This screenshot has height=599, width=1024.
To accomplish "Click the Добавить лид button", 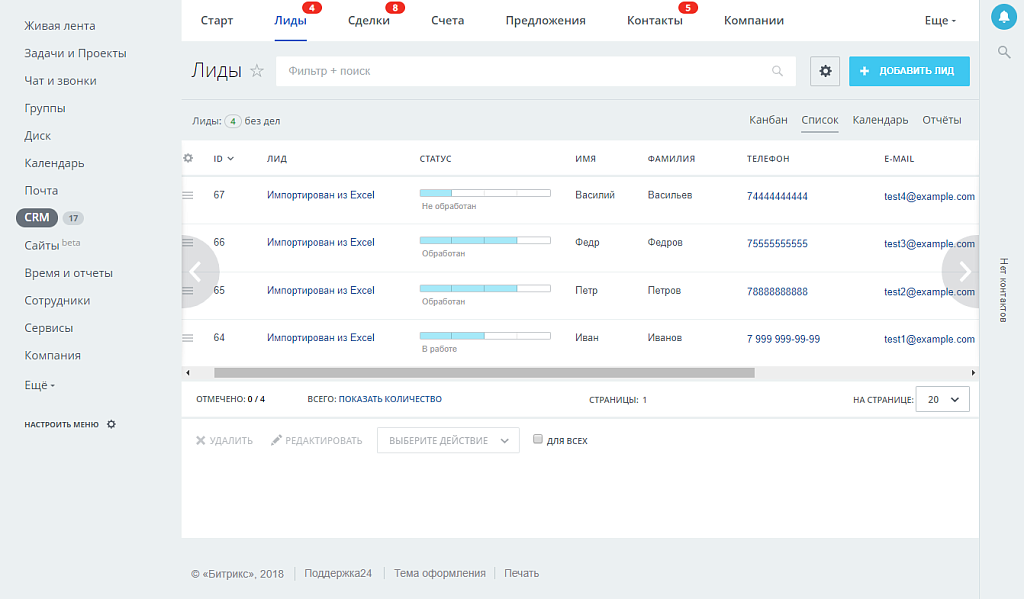I will tap(908, 71).
